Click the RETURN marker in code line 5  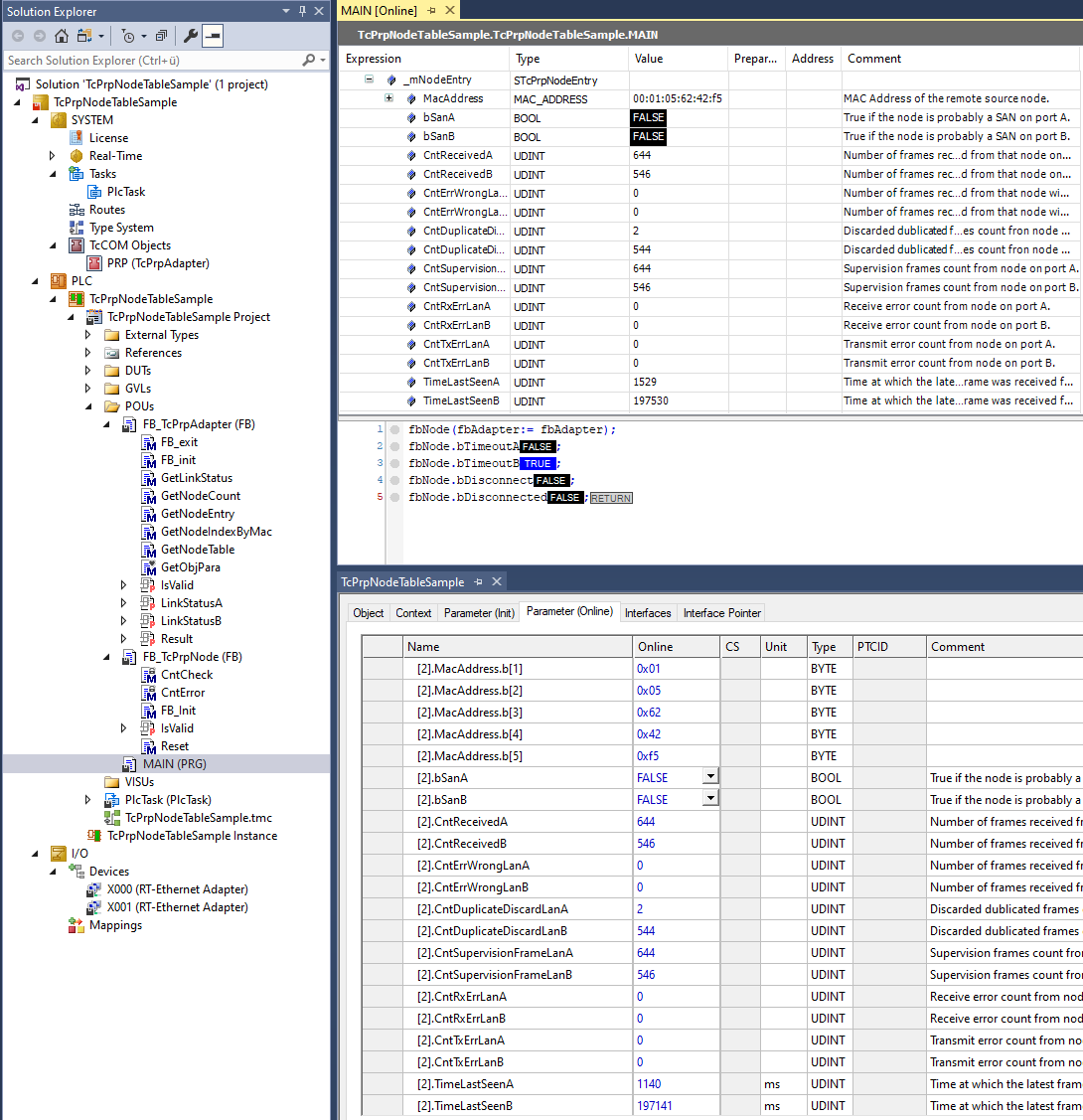click(x=611, y=498)
